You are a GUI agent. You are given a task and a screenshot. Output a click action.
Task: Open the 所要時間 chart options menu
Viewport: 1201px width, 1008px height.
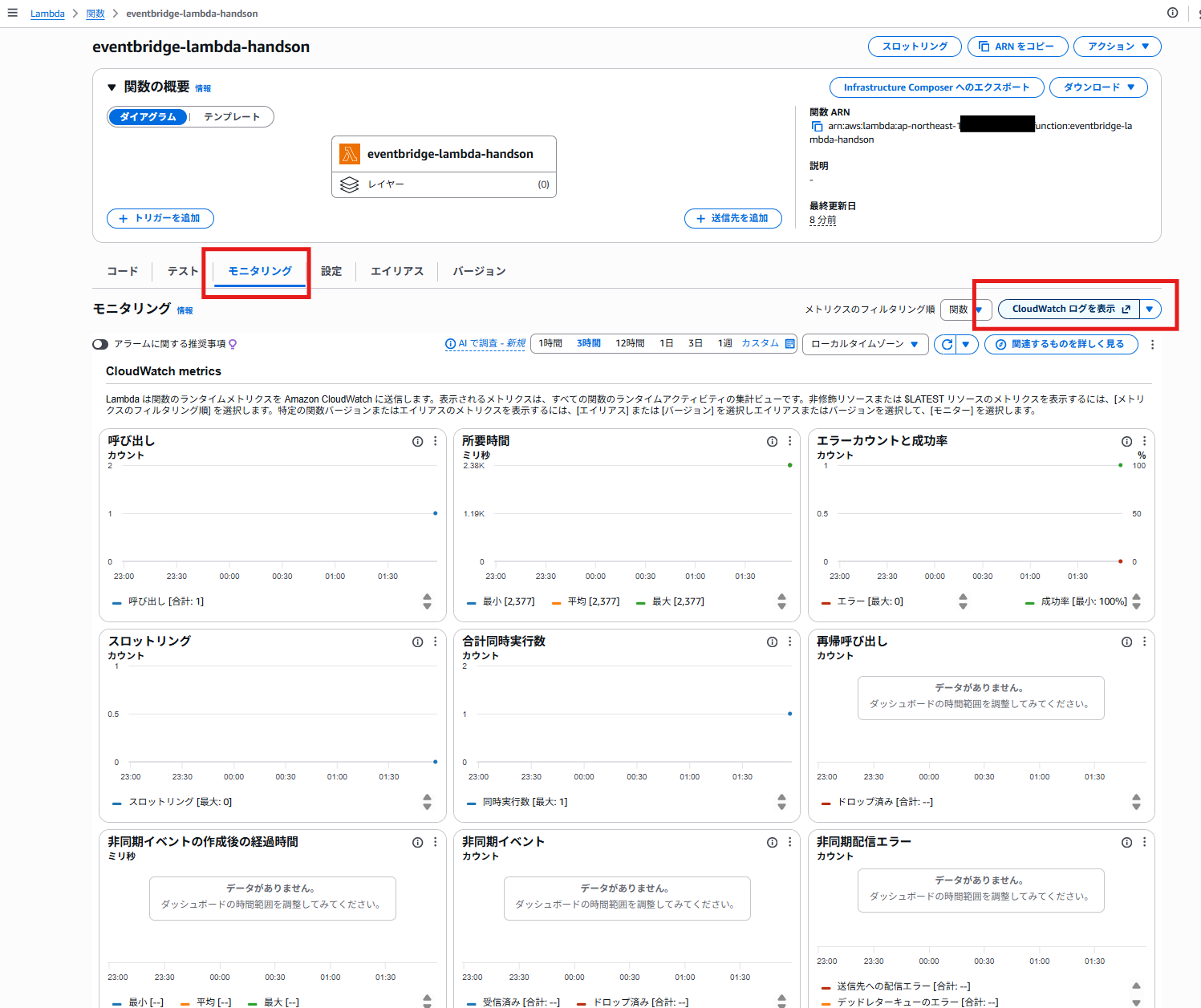coord(790,442)
